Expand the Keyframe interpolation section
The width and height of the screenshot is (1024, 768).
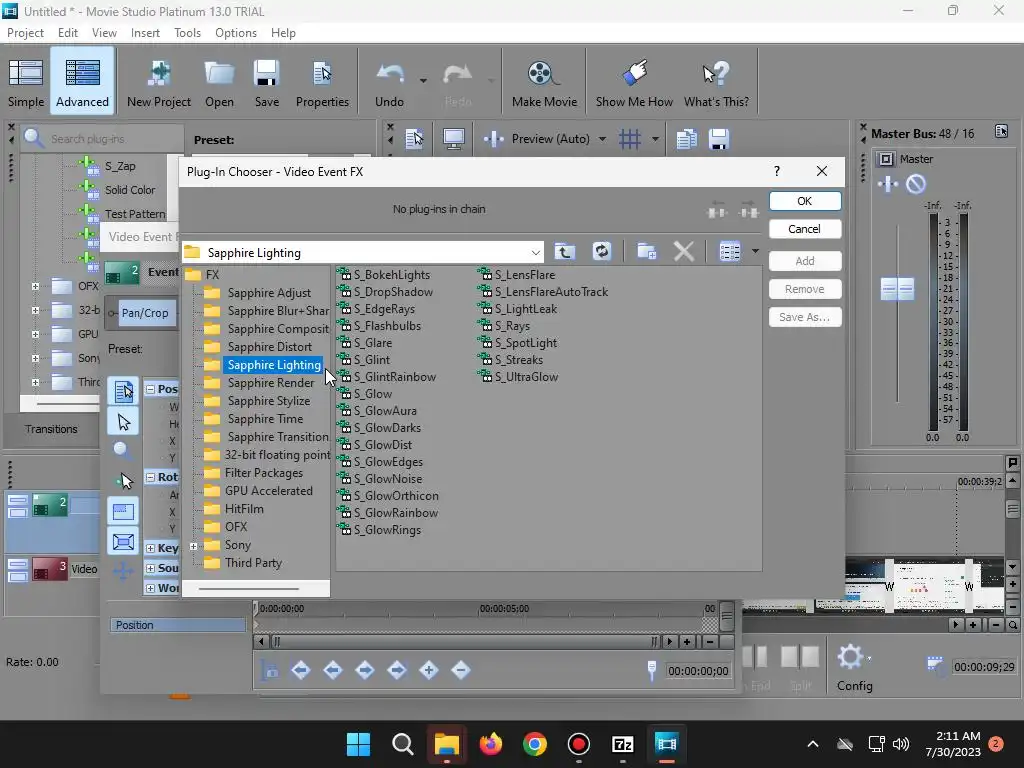[150, 549]
